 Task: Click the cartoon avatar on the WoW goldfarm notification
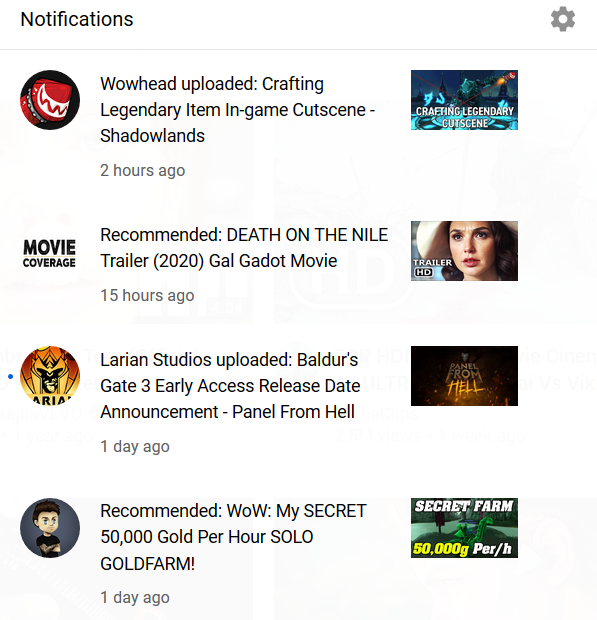tap(50, 528)
